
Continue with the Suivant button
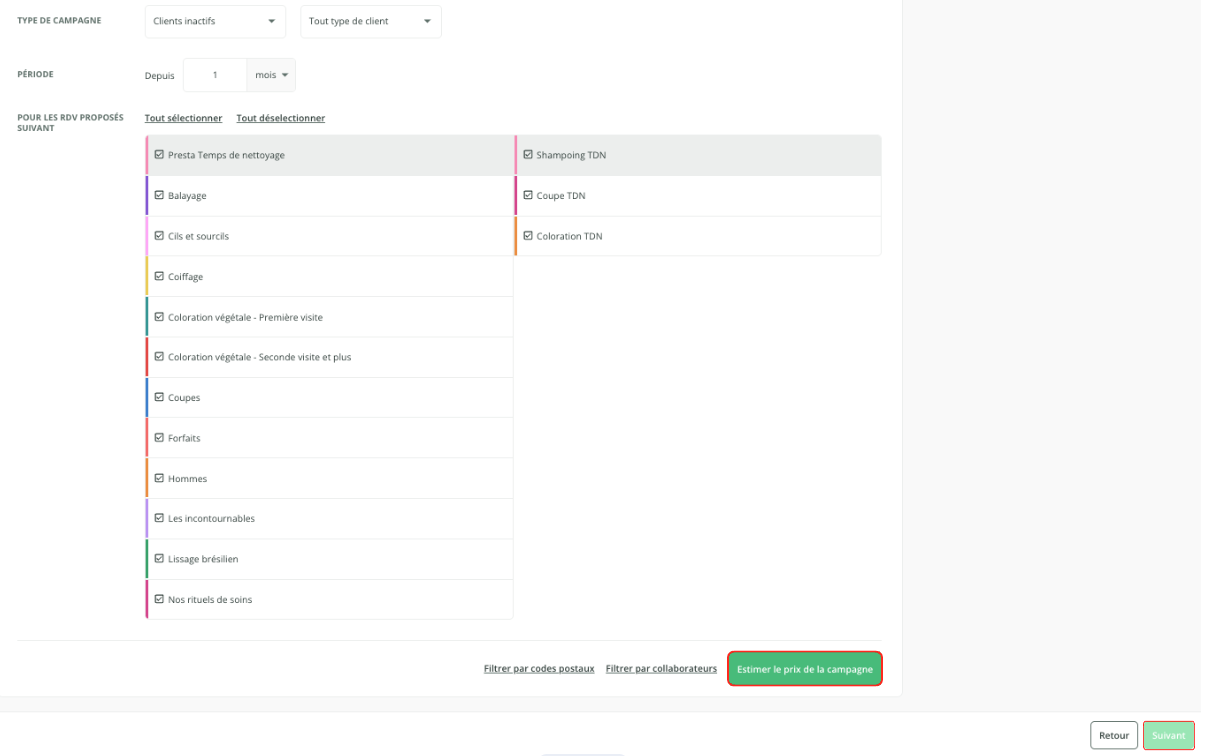click(1169, 735)
